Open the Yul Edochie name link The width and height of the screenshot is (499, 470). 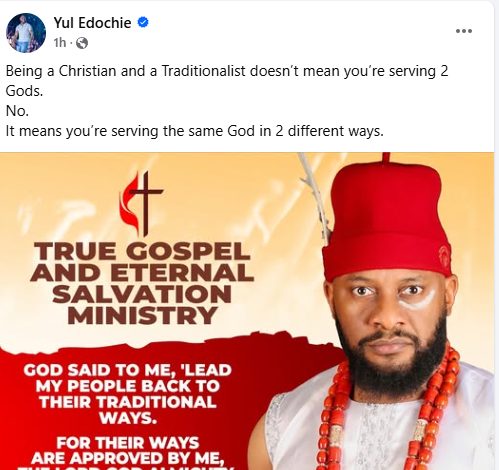coord(92,23)
